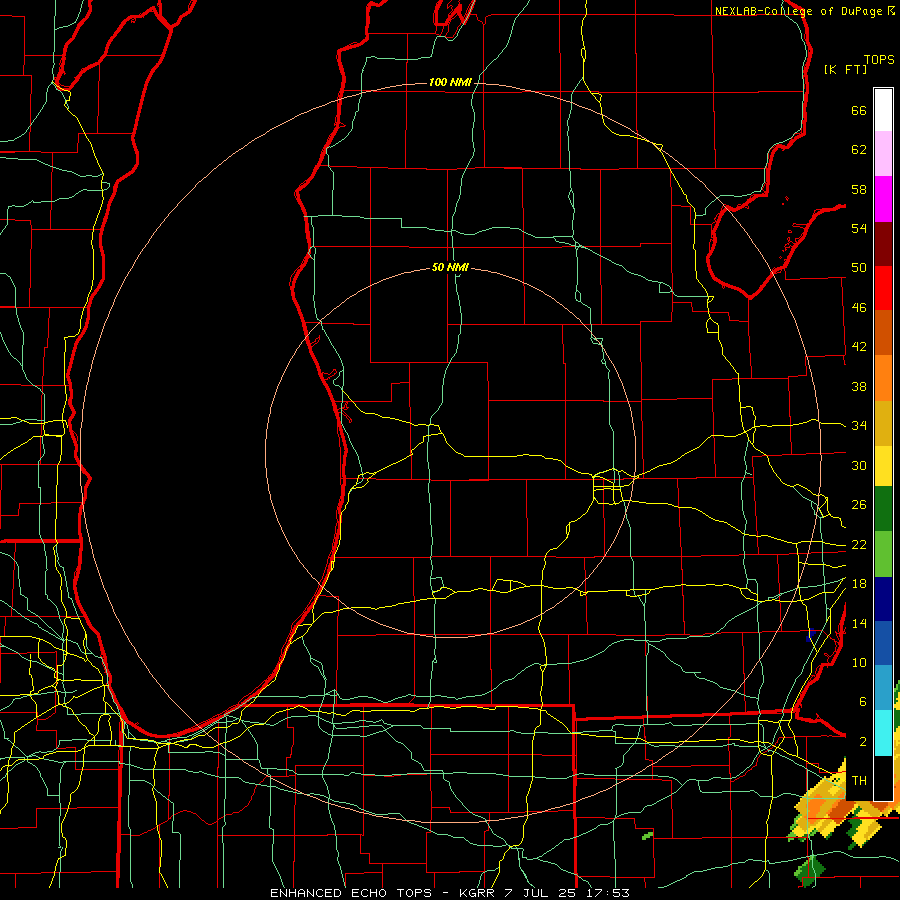The width and height of the screenshot is (900, 900).
Task: Click the legend value '26'
Action: 859,505
